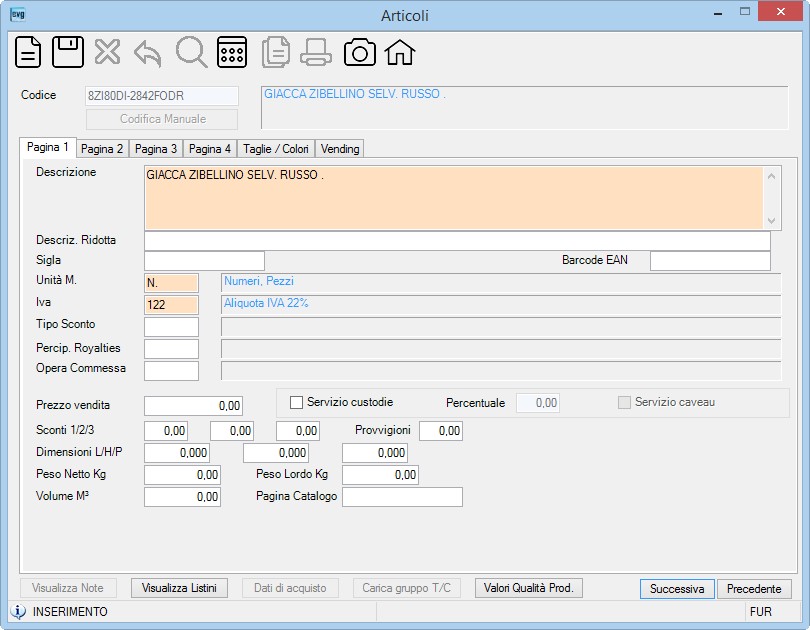Click the camera snapshot icon
This screenshot has height=630, width=810.
(x=360, y=52)
